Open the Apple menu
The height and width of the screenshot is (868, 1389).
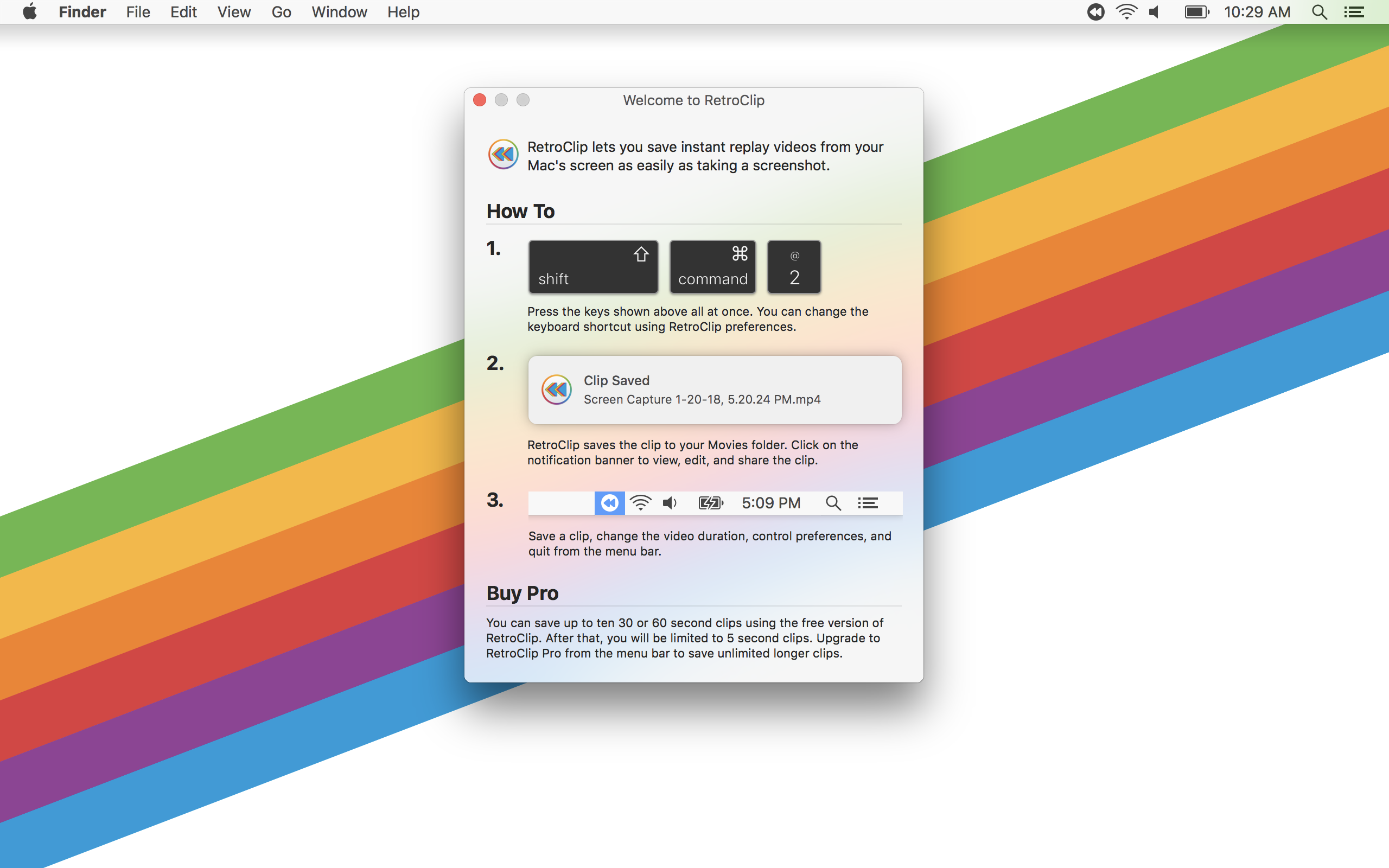pos(30,12)
